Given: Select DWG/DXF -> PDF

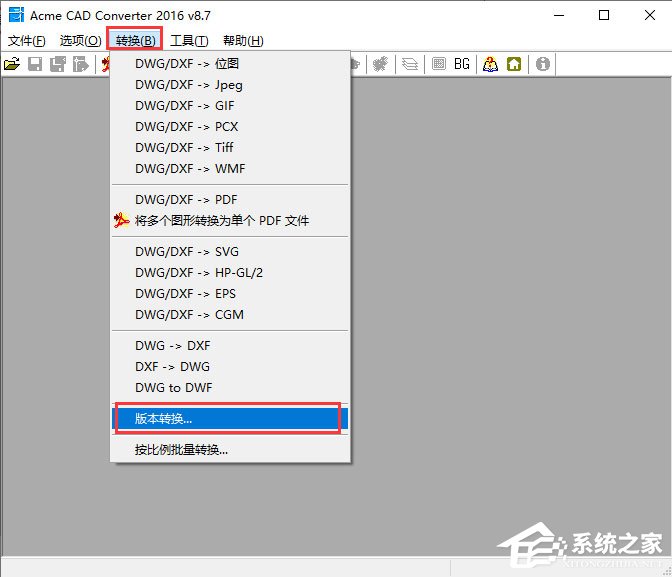Looking at the screenshot, I should pos(230,200).
